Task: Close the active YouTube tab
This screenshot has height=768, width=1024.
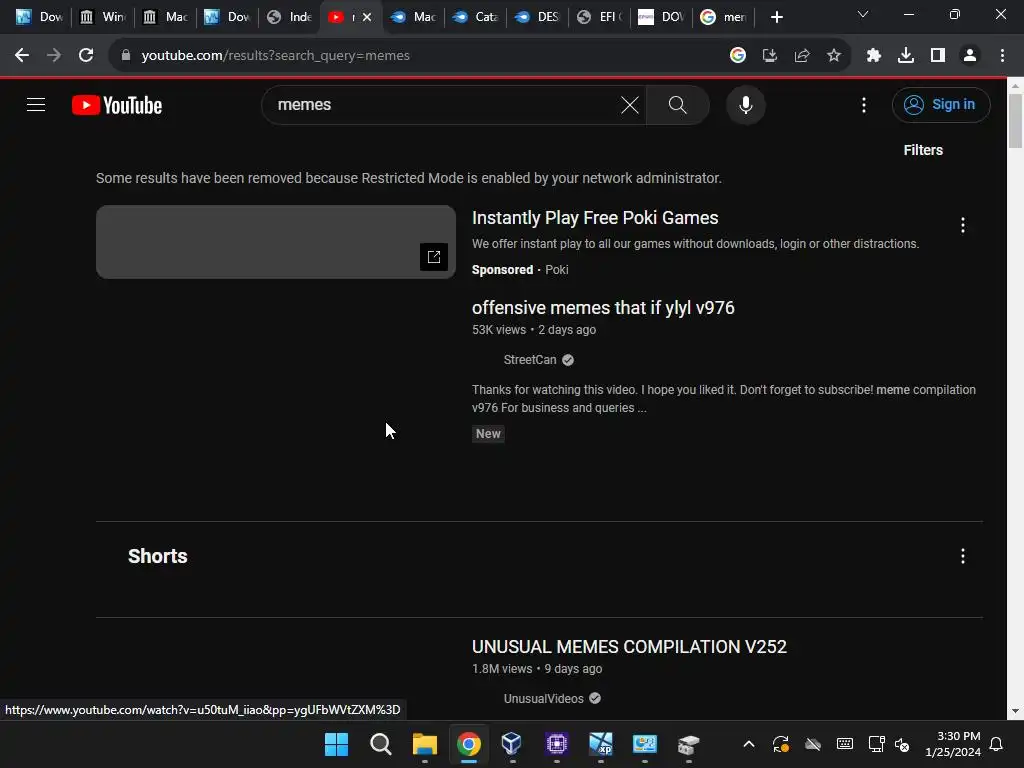Action: (367, 17)
